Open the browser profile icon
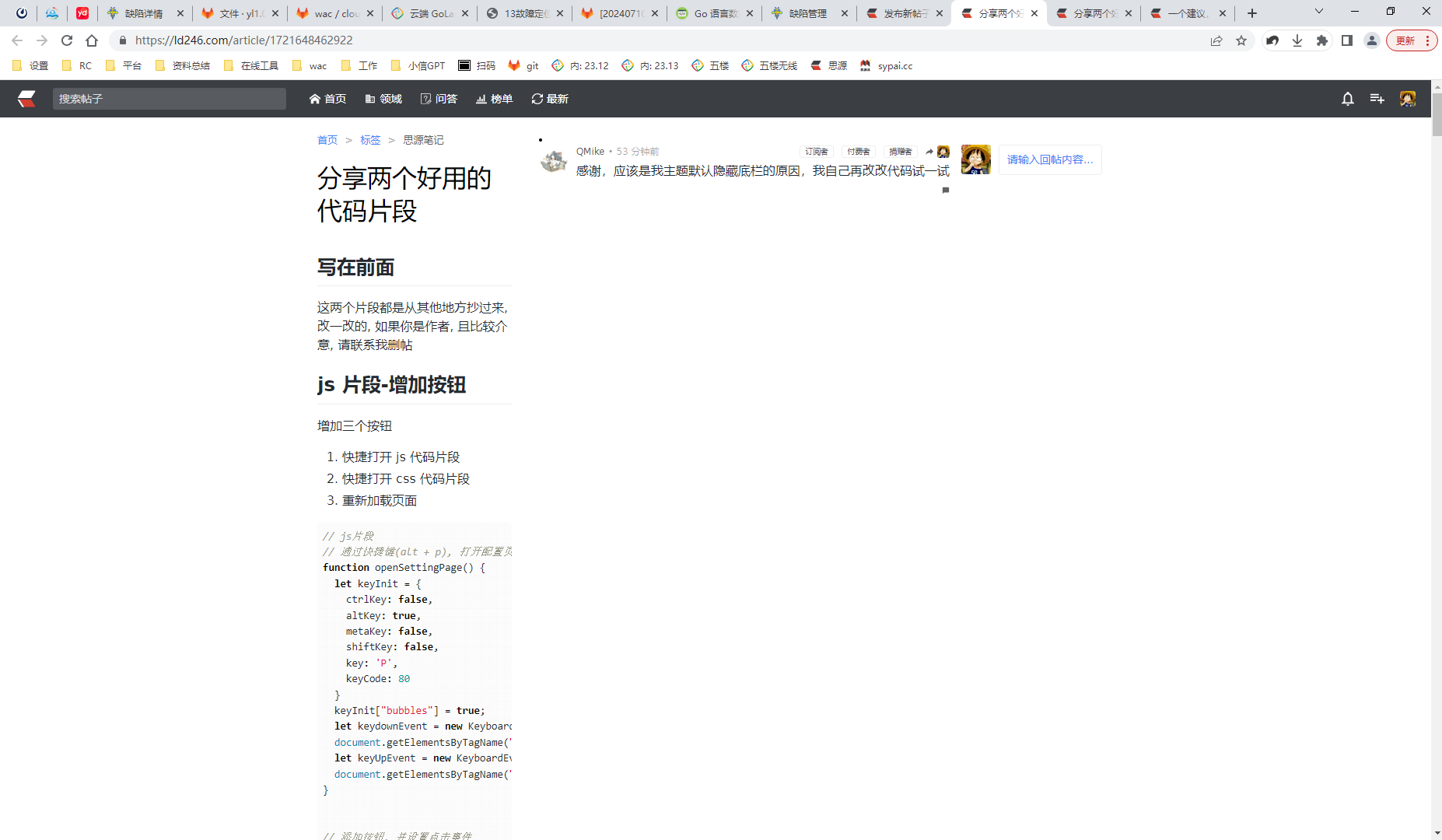This screenshot has height=840, width=1442. [1372, 40]
